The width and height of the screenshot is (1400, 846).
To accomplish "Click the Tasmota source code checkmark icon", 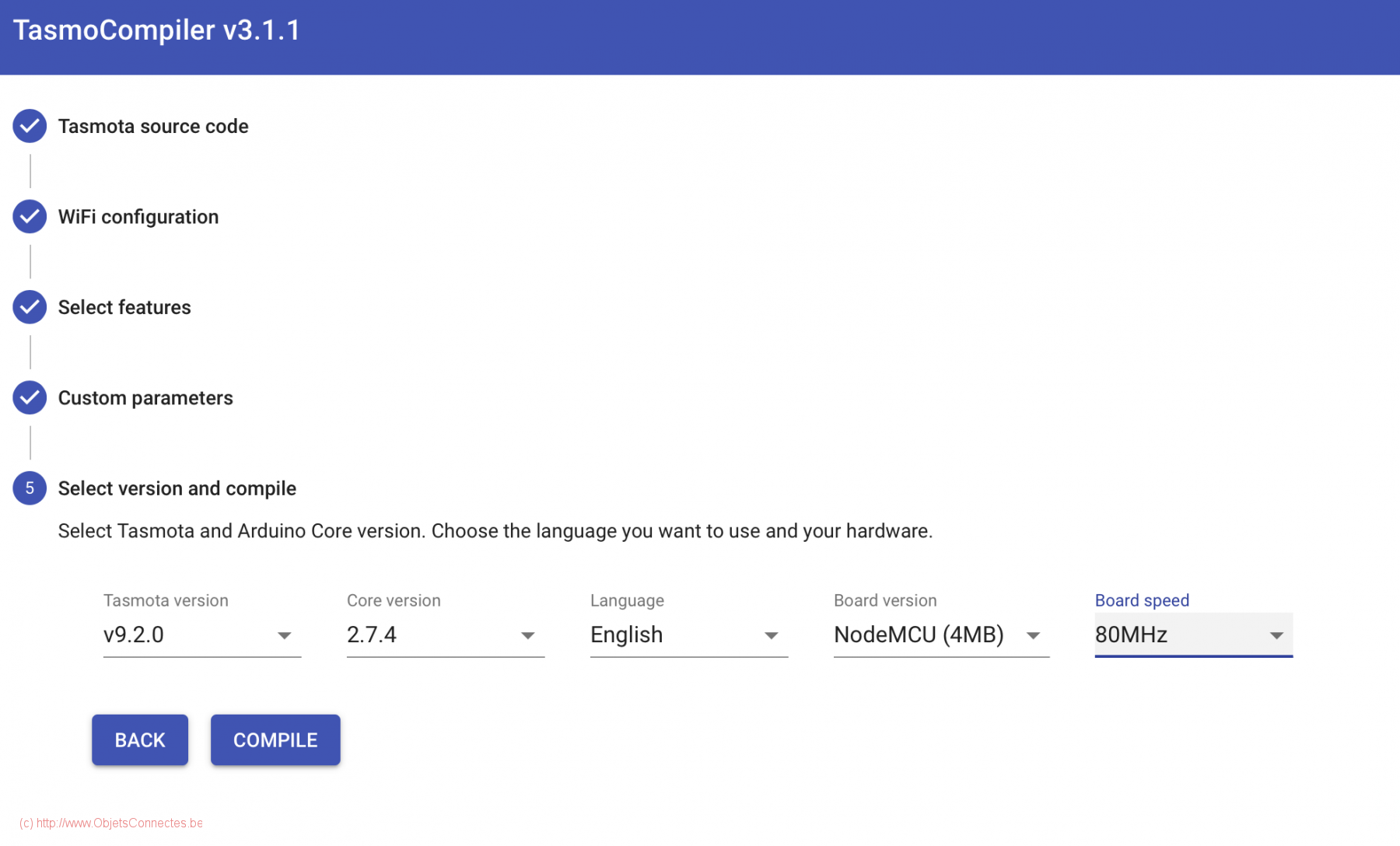I will (30, 126).
